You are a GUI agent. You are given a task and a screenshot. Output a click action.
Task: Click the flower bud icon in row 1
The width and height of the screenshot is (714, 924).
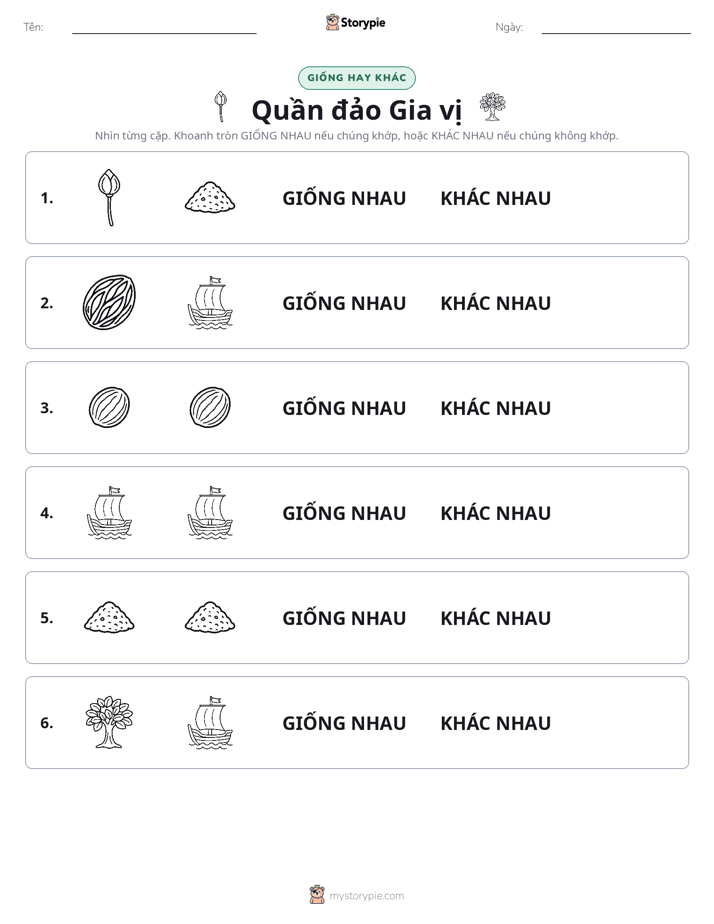(109, 197)
